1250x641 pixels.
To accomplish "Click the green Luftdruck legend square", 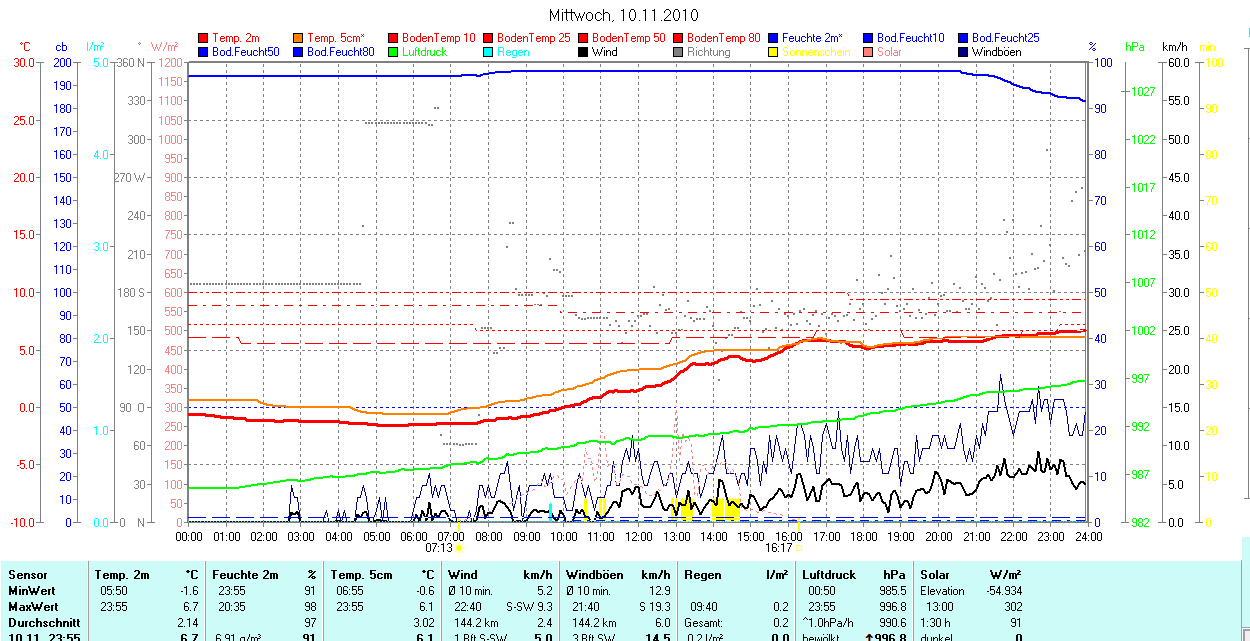I will coord(393,52).
